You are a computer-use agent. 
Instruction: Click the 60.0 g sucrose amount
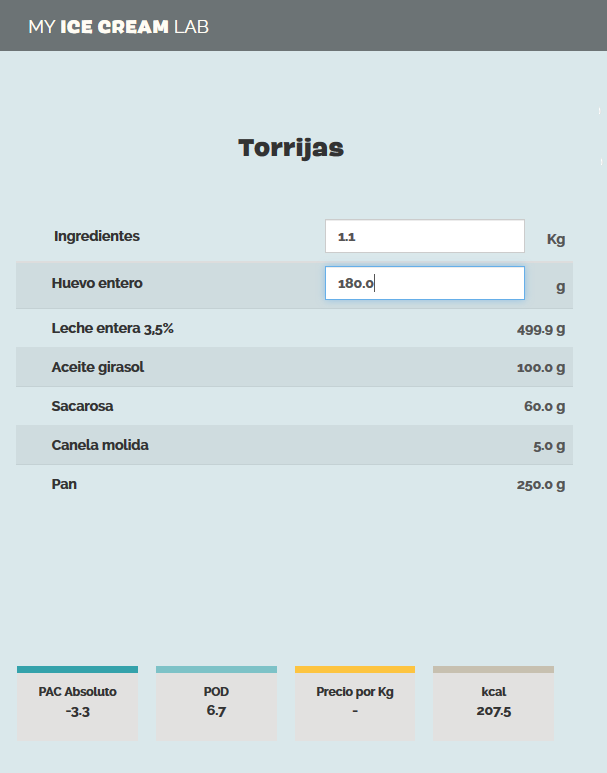coord(544,407)
